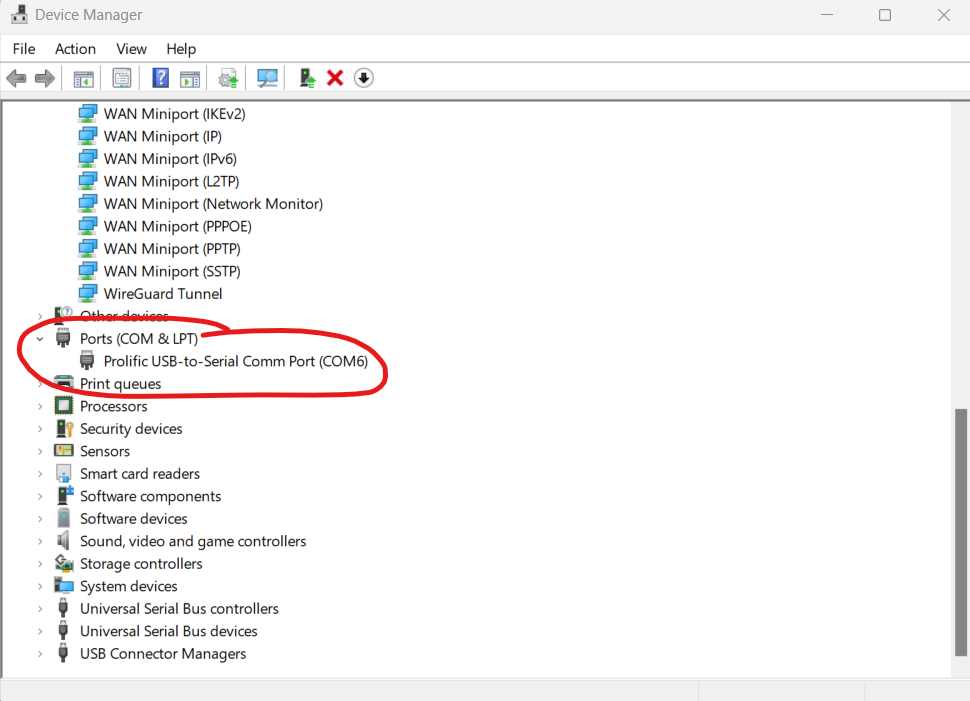
Task: Click the Back arrow toolbar icon
Action: [16, 79]
